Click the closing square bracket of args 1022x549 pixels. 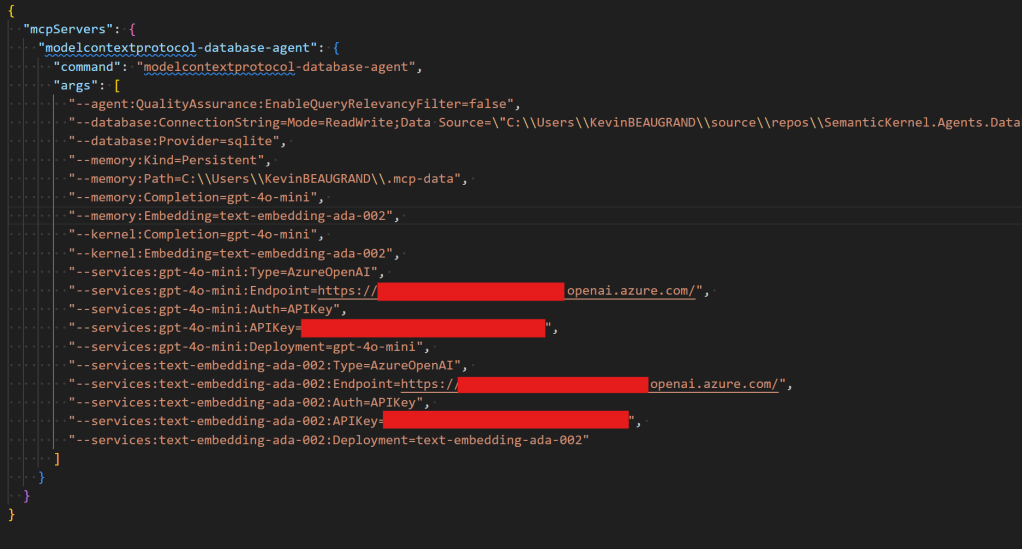57,458
